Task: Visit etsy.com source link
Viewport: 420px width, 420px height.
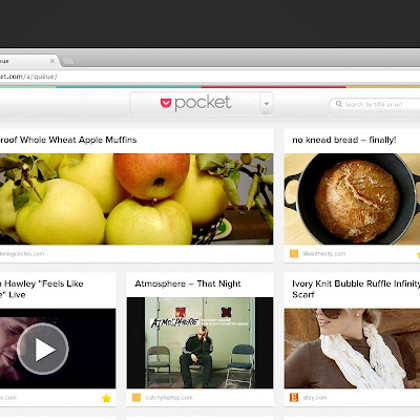Action: [x=315, y=398]
